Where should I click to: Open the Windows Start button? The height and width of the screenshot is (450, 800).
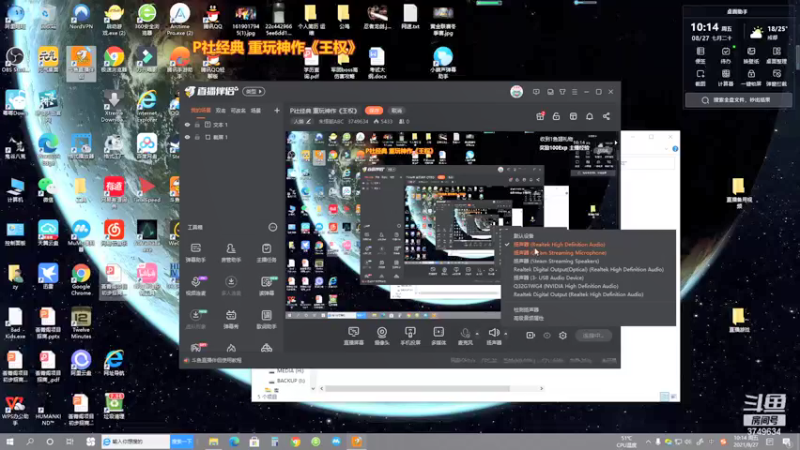10,441
